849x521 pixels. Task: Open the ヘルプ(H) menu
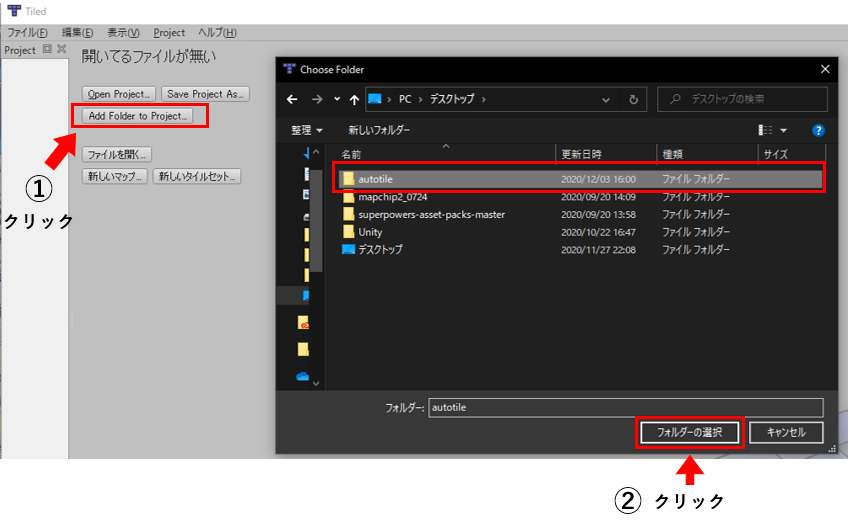217,32
